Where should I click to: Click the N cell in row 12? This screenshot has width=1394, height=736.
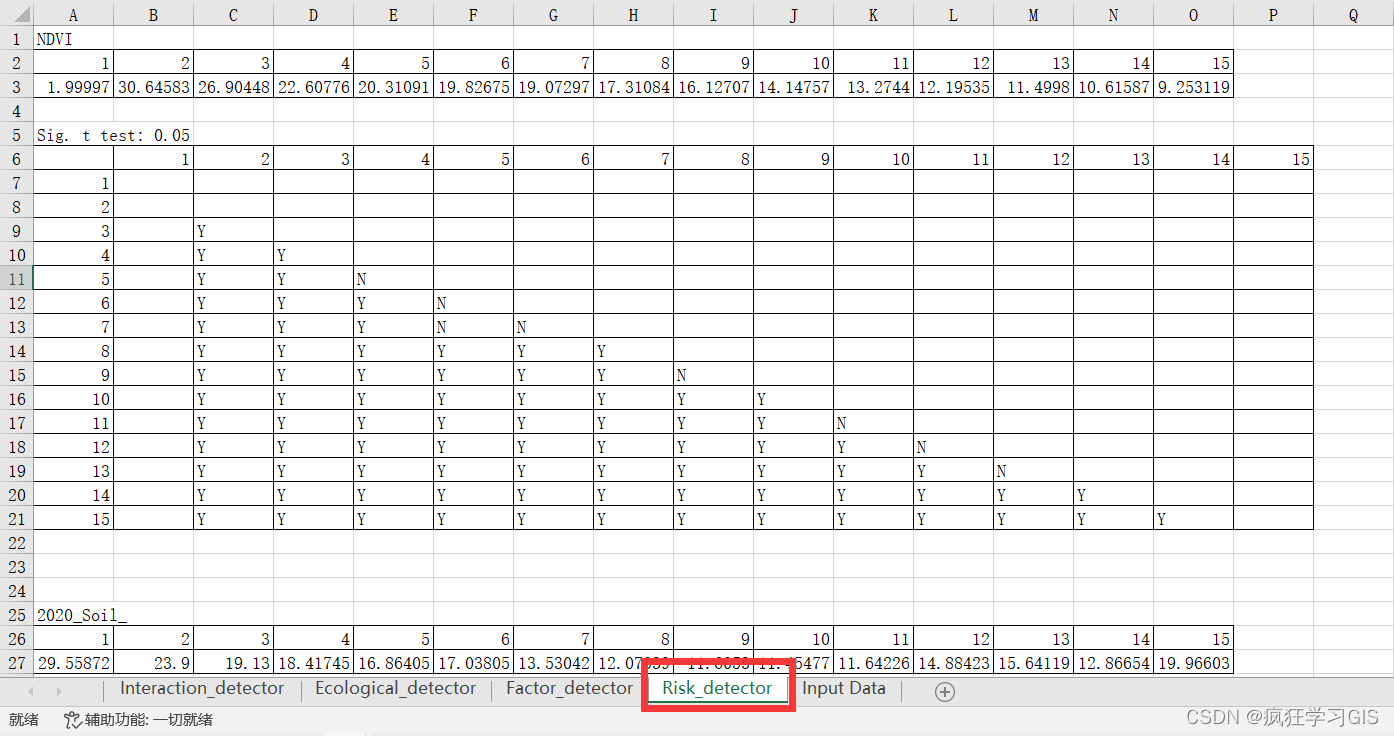tap(474, 303)
